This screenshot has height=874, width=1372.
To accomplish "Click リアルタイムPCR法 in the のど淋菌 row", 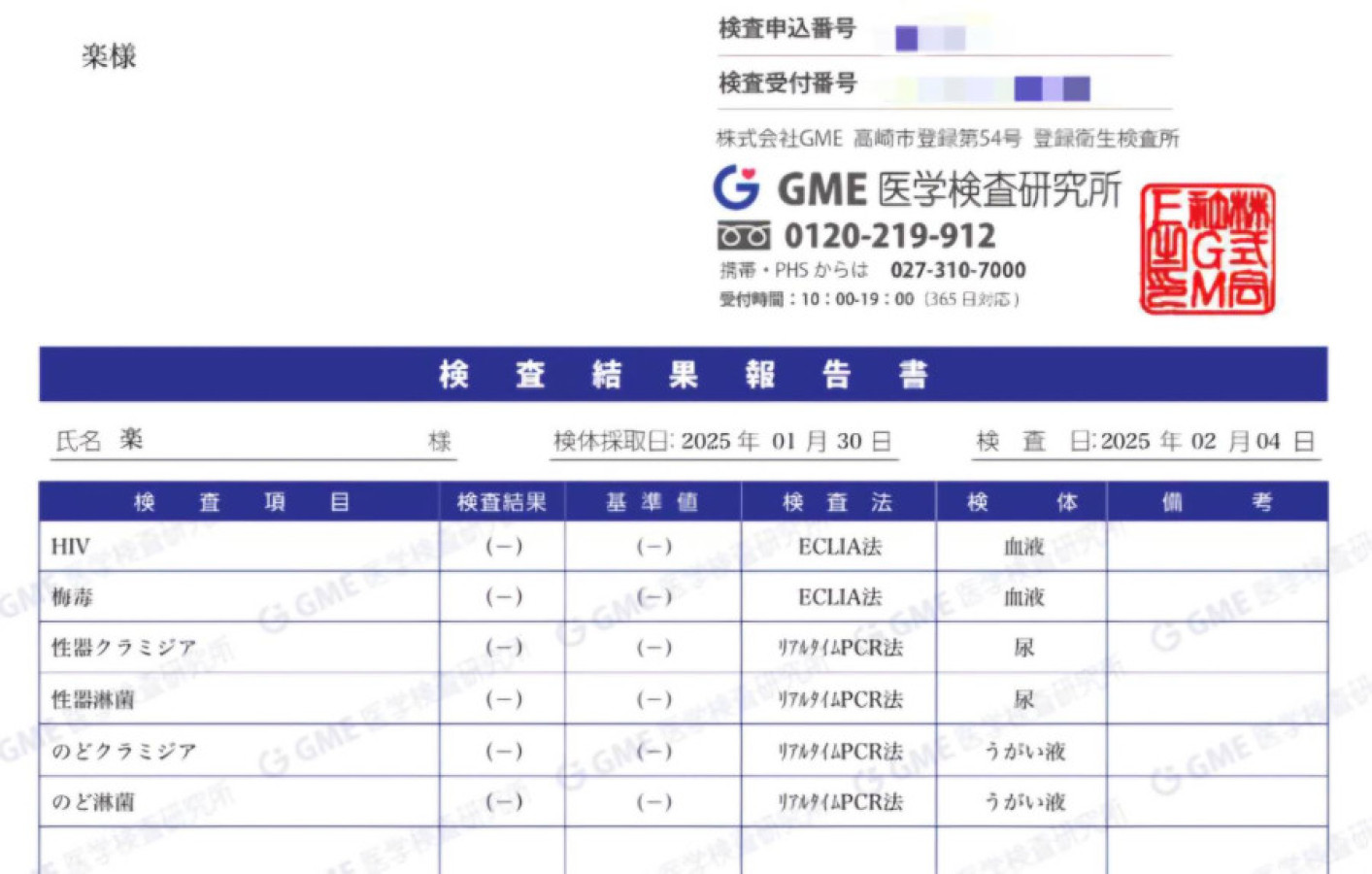I will point(840,802).
